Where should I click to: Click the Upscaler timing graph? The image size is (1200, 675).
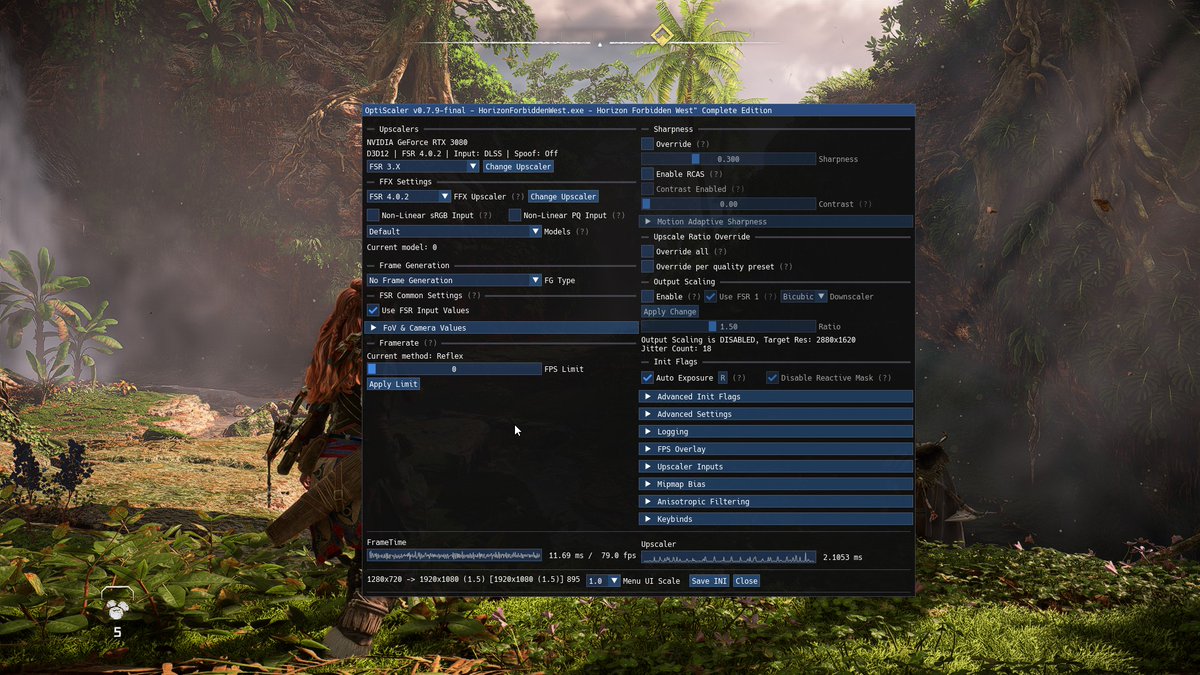click(x=728, y=557)
